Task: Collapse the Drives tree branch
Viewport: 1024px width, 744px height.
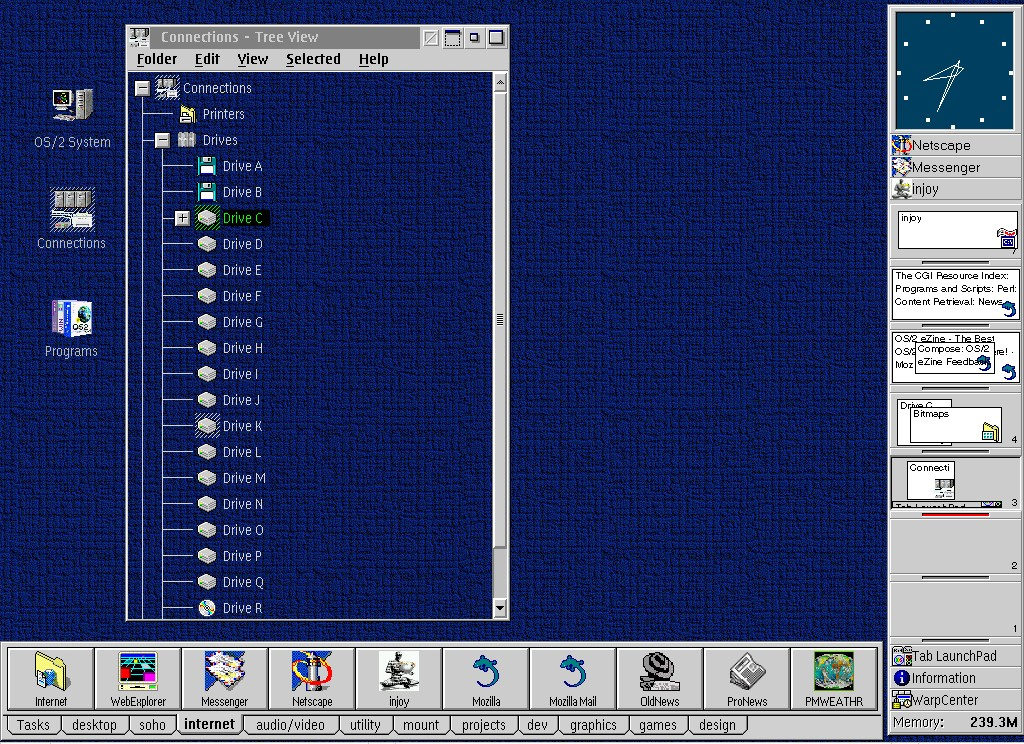Action: pyautogui.click(x=162, y=140)
